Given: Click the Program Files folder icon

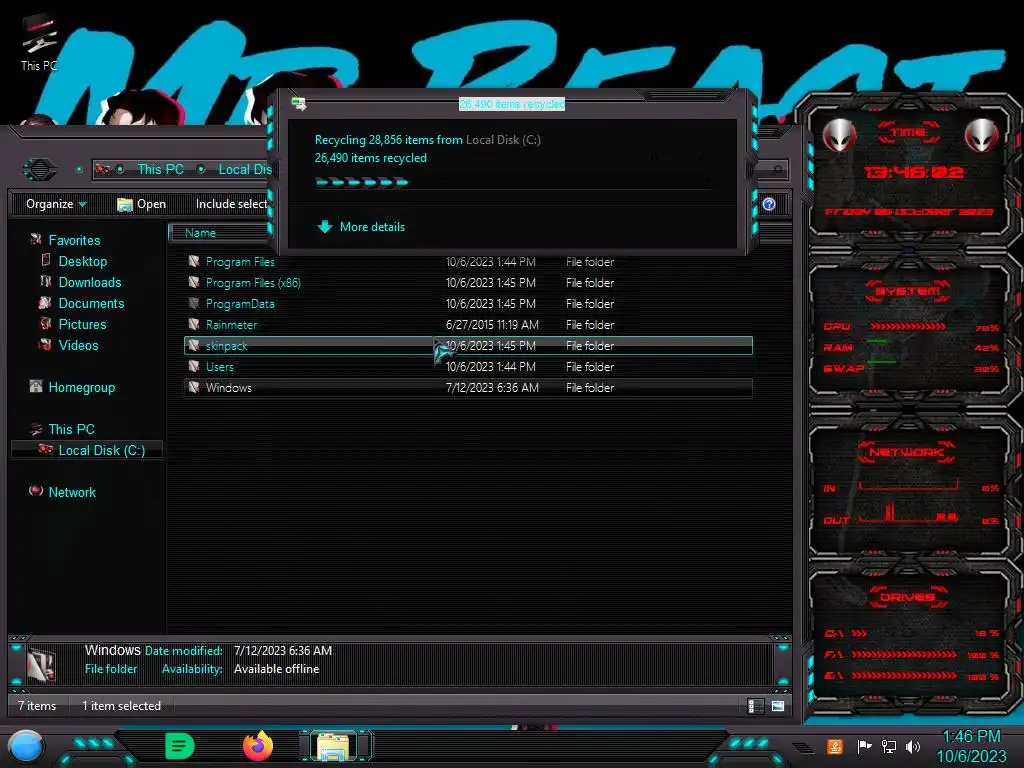Looking at the screenshot, I should 194,261.
